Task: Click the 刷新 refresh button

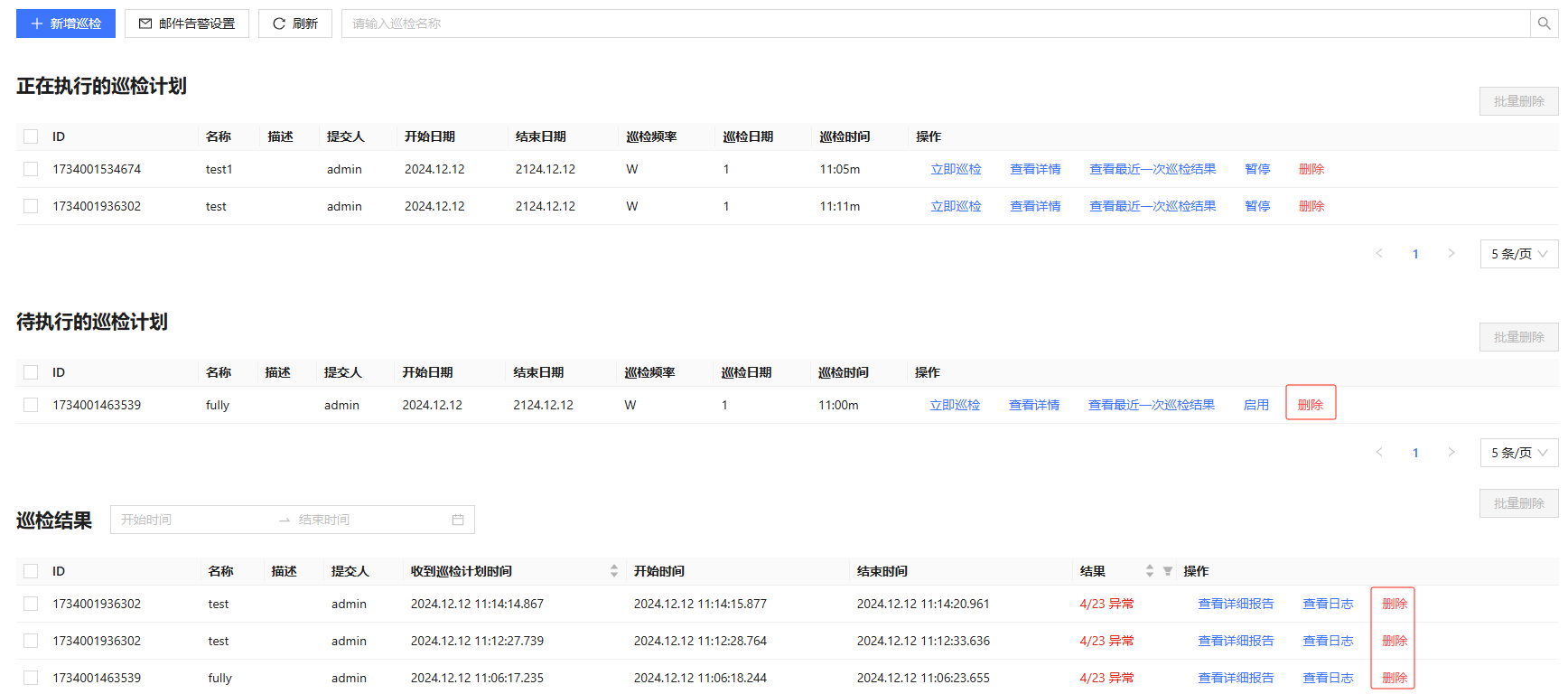Action: click(295, 23)
